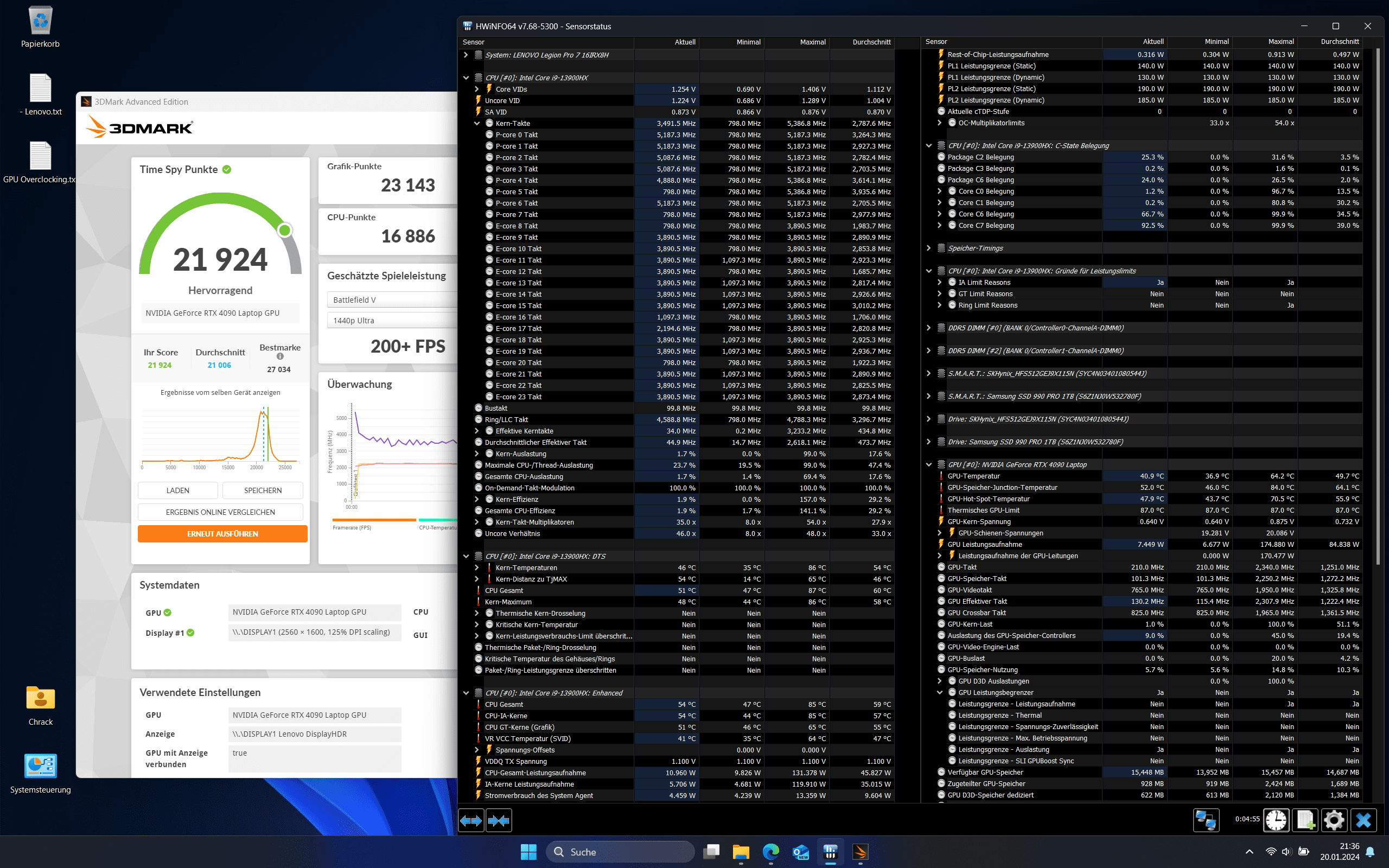The width and height of the screenshot is (1389, 868).
Task: Click the SPEICHERN button in 3DMark
Action: pos(263,490)
